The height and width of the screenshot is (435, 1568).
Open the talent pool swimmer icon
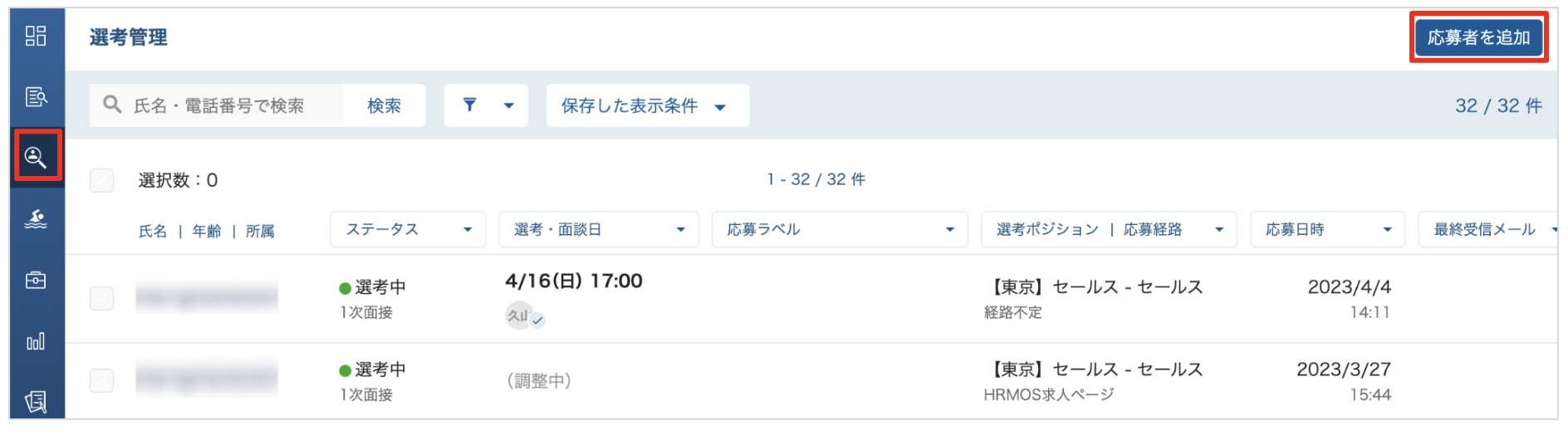tap(36, 218)
